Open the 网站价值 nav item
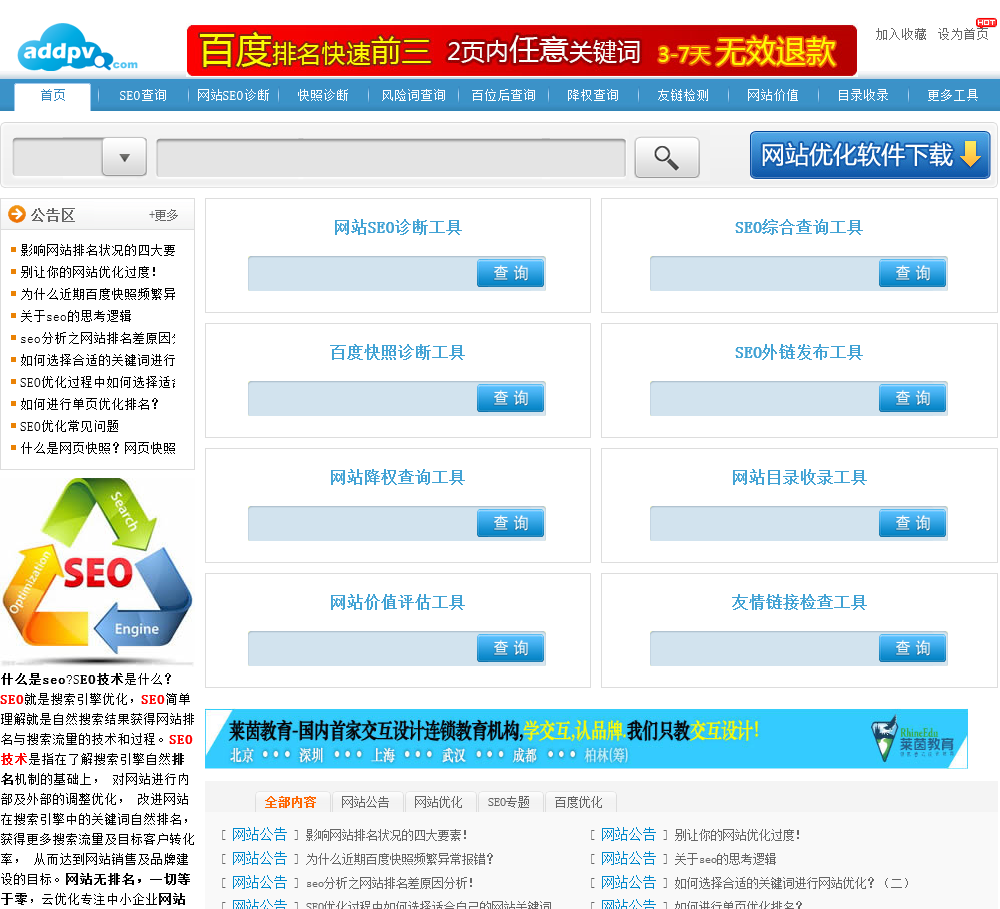1000x909 pixels. tap(773, 96)
